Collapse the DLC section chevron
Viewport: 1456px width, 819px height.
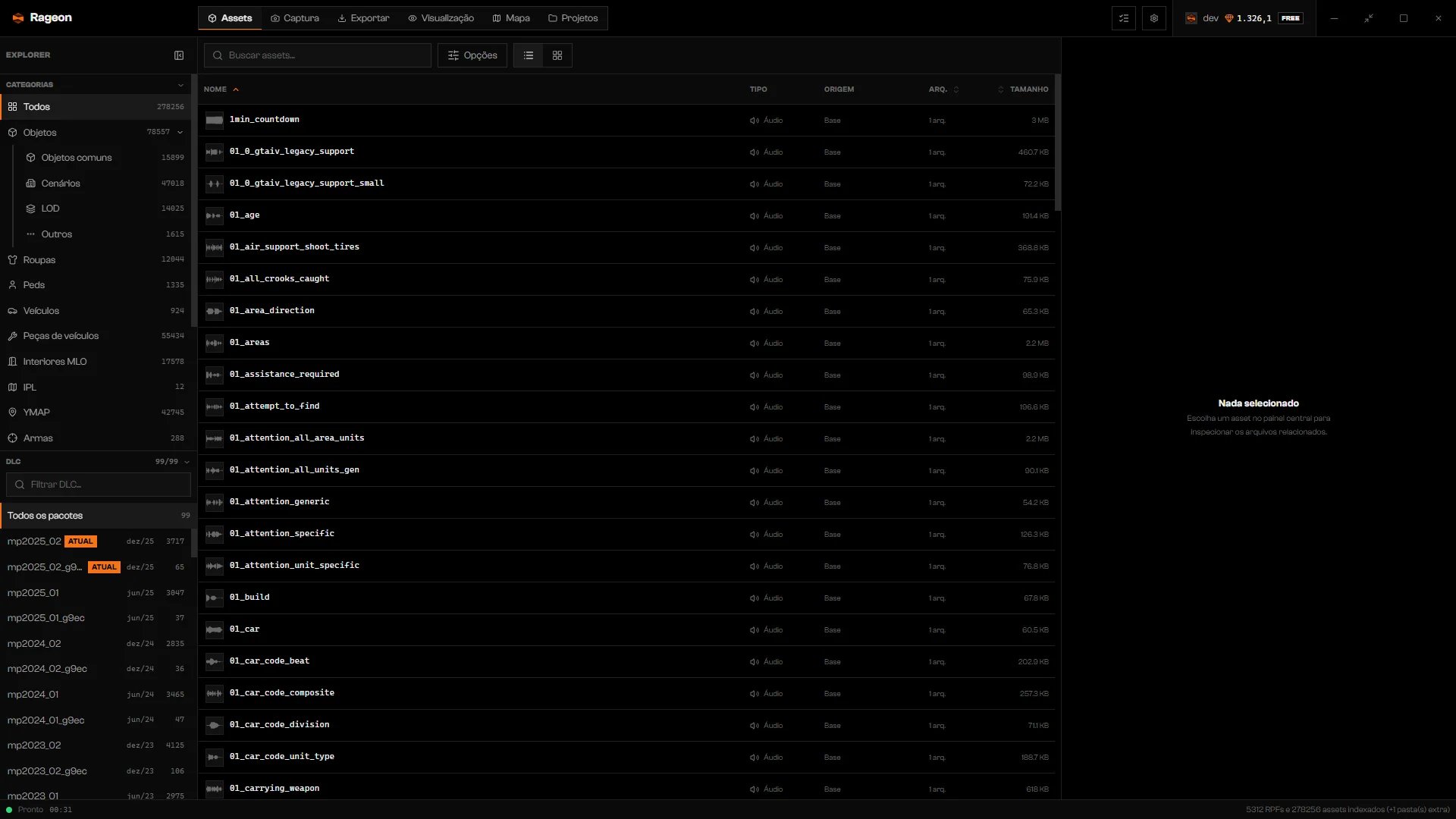187,462
